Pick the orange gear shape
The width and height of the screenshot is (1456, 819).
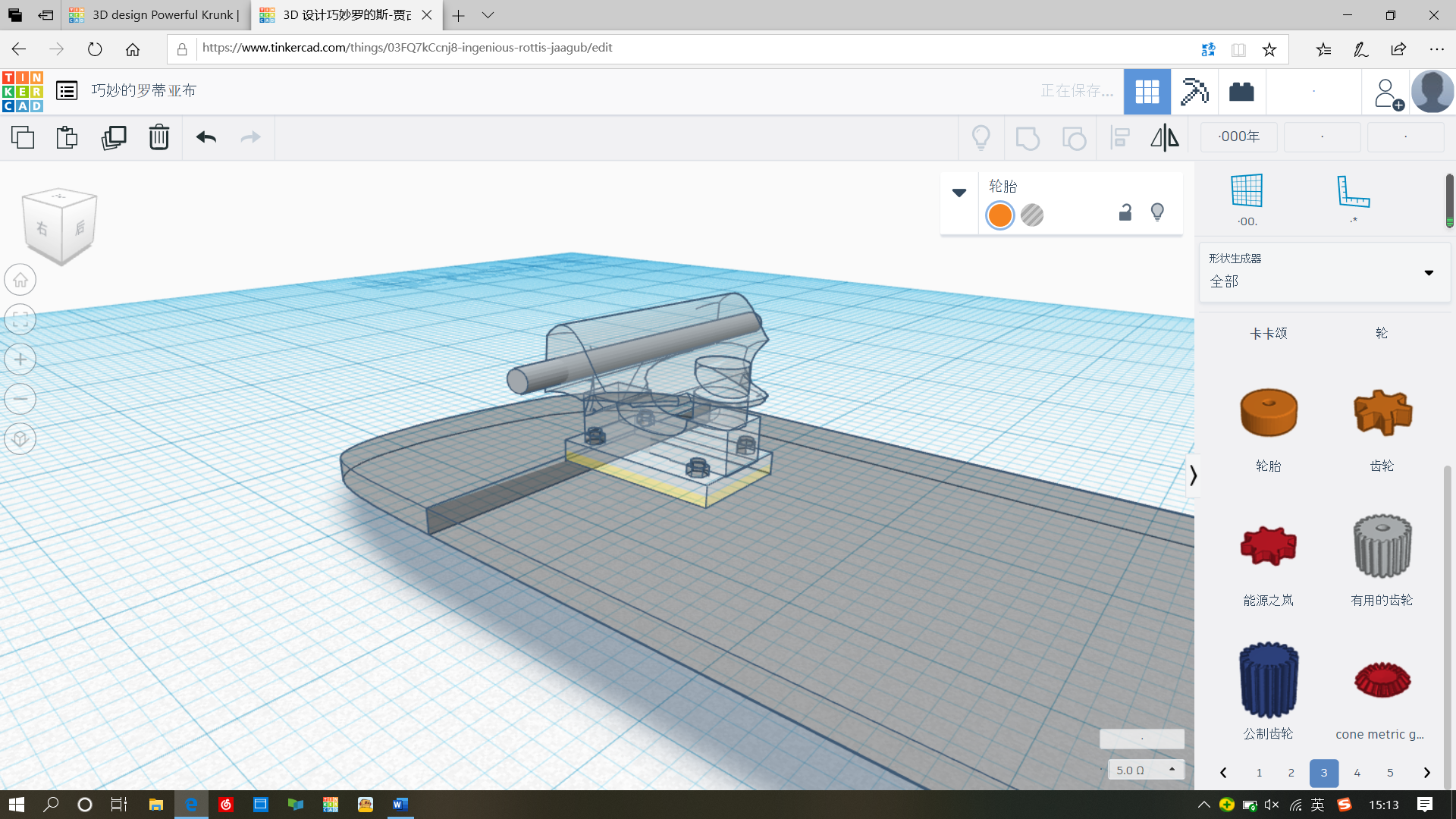click(1382, 413)
